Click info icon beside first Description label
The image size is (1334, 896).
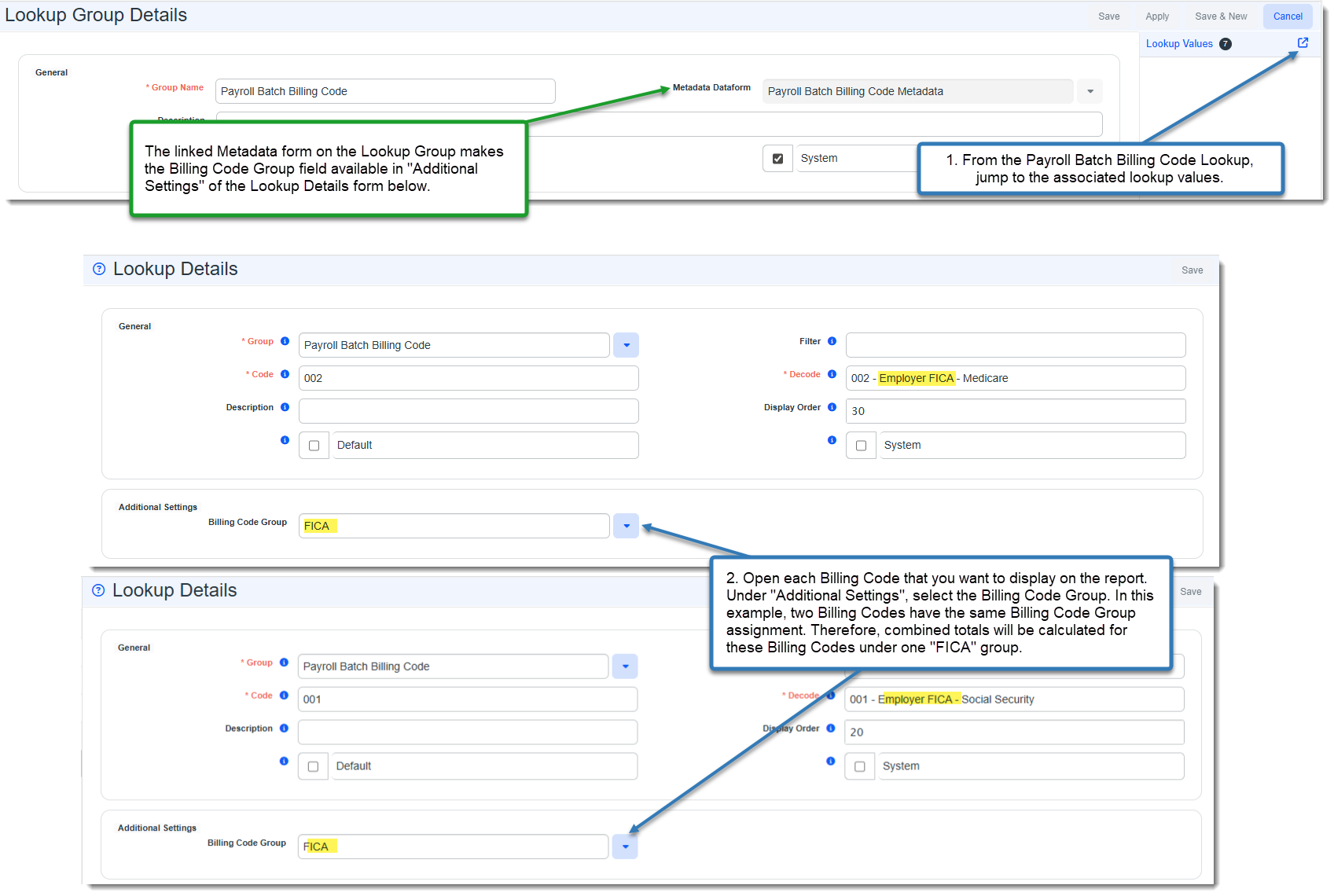pyautogui.click(x=285, y=407)
